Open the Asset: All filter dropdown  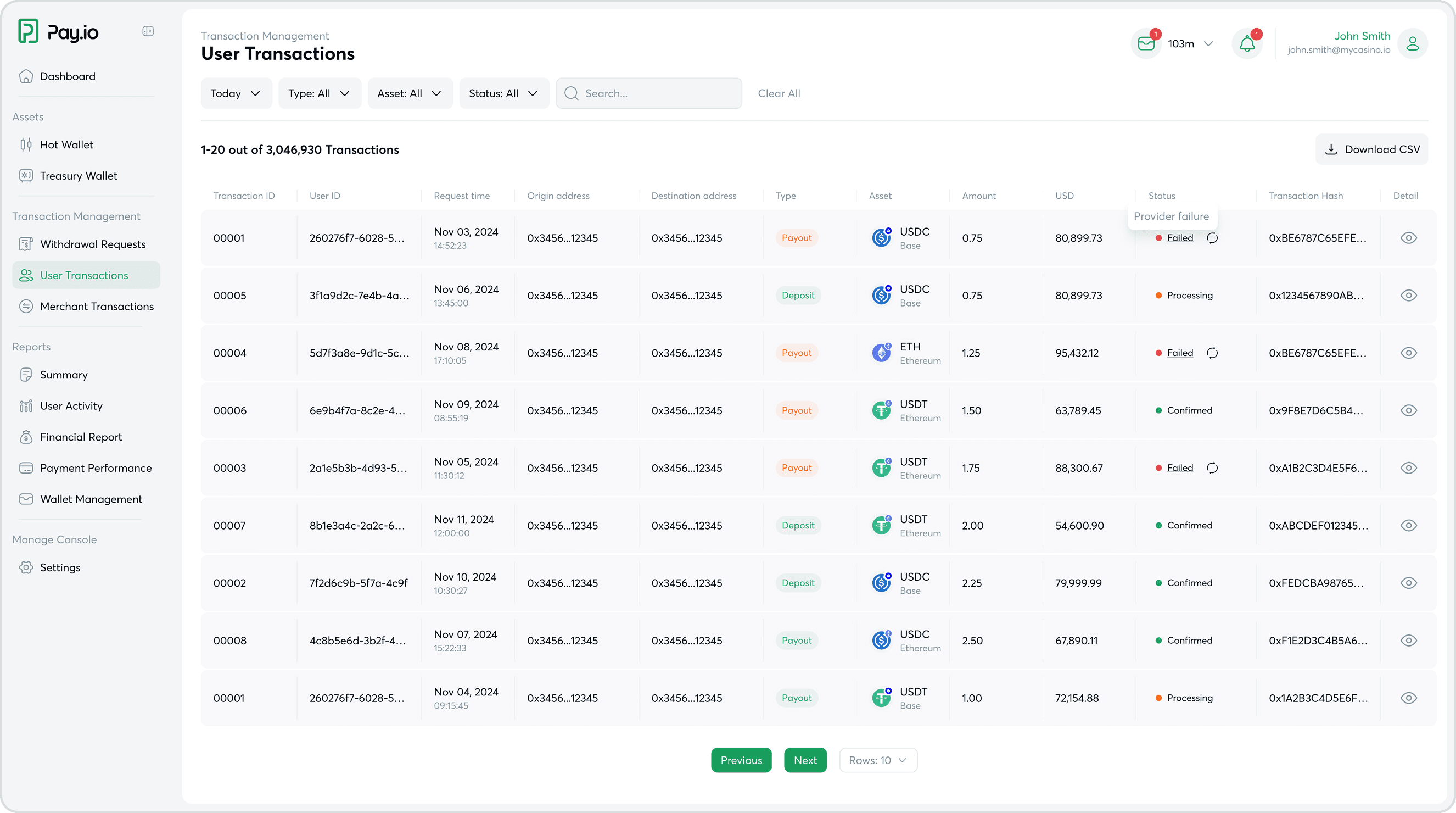(x=410, y=93)
